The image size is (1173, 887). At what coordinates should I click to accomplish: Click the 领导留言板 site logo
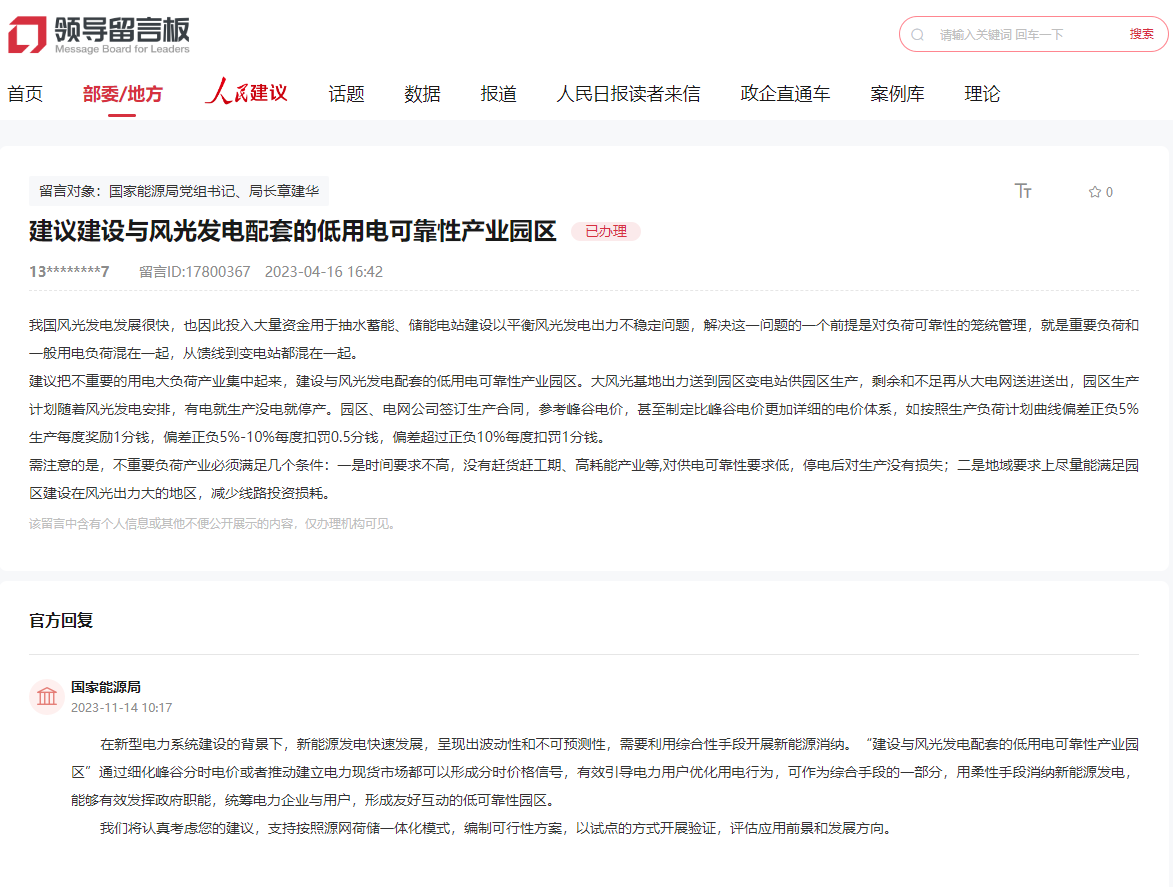[98, 34]
